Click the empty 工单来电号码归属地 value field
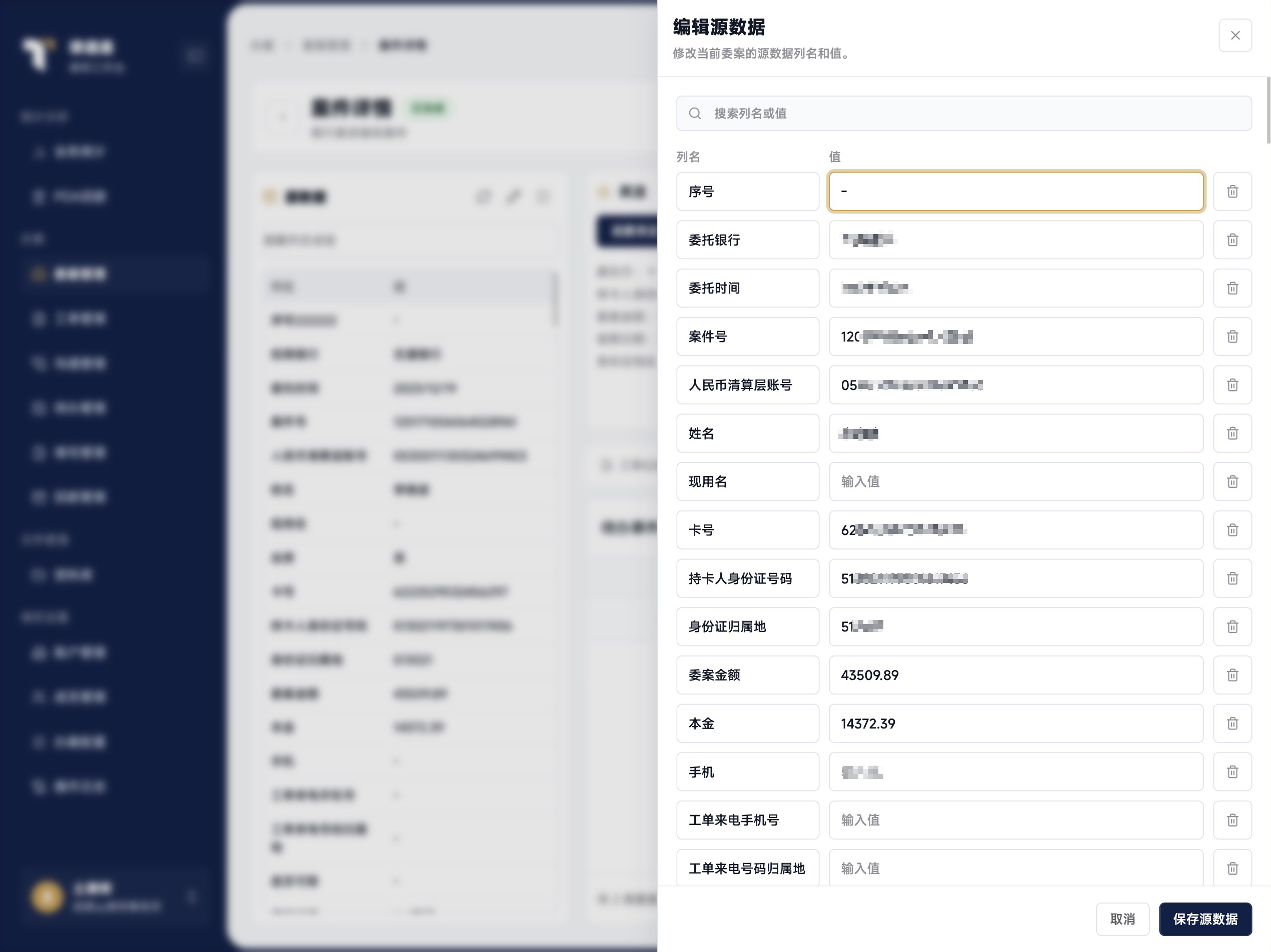Image resolution: width=1271 pixels, height=952 pixels. point(1016,867)
